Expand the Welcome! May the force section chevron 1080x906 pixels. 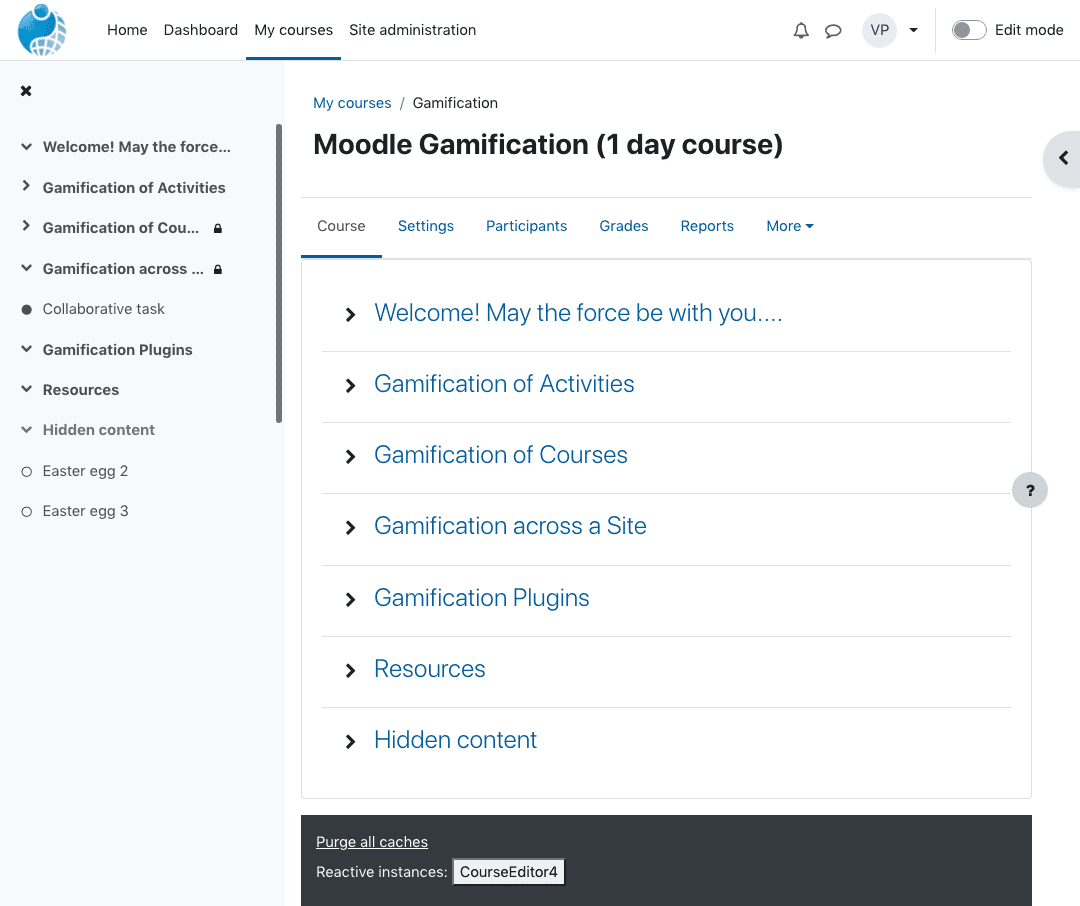pos(351,315)
